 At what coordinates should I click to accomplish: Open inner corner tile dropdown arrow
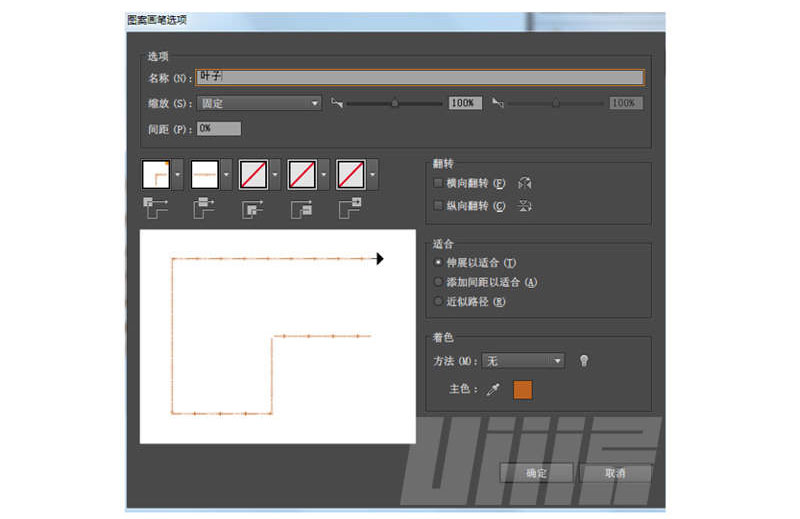276,175
